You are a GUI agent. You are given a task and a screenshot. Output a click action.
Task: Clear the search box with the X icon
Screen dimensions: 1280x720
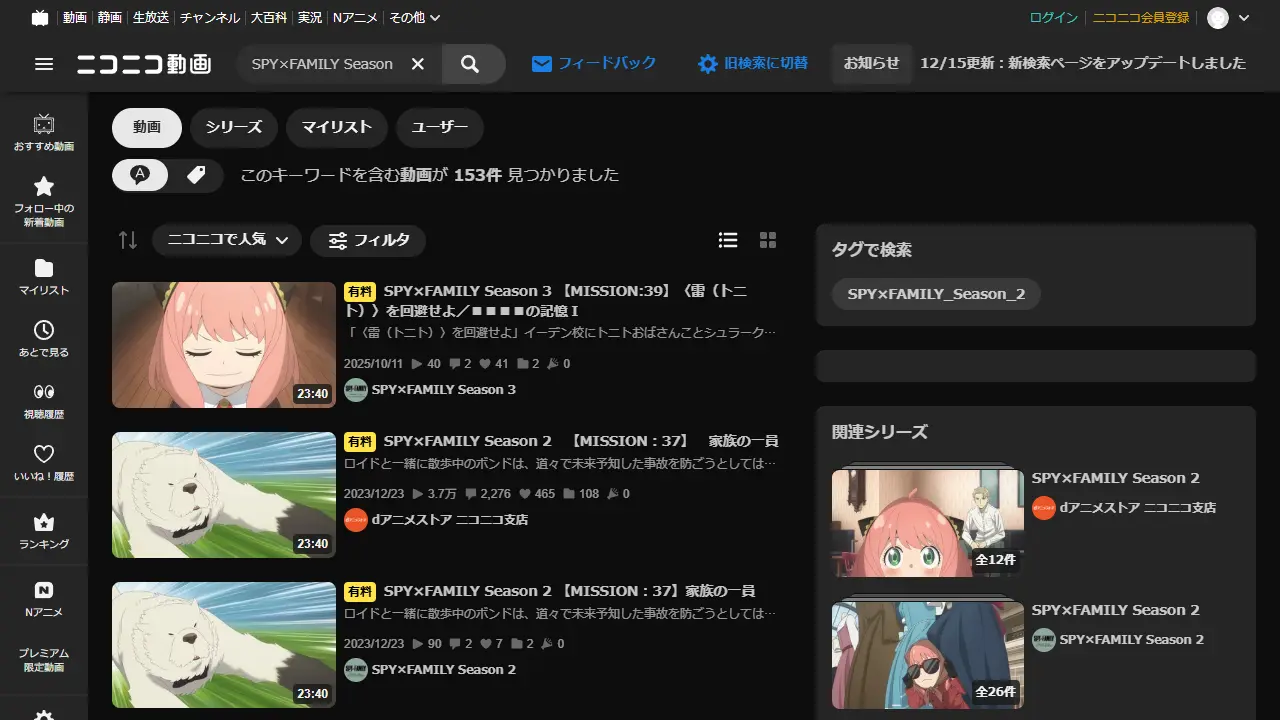point(417,63)
